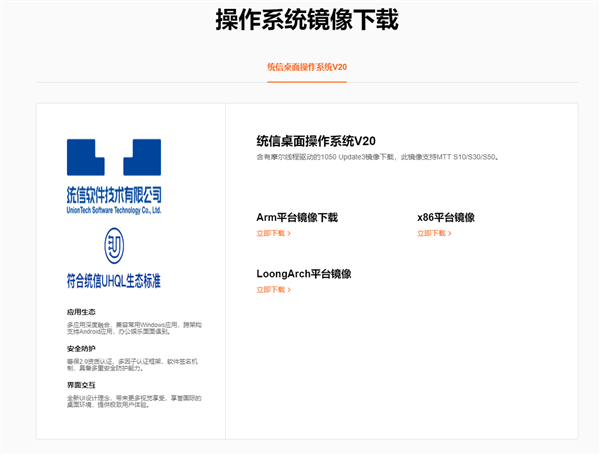
Task: Click the 统信桌面操作系统V20 section heading
Action: 316,141
